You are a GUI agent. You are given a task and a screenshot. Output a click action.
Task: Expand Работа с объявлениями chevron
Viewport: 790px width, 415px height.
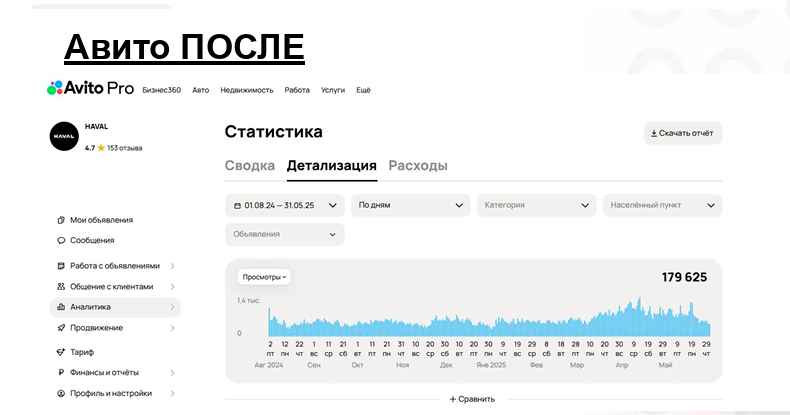[x=172, y=266]
